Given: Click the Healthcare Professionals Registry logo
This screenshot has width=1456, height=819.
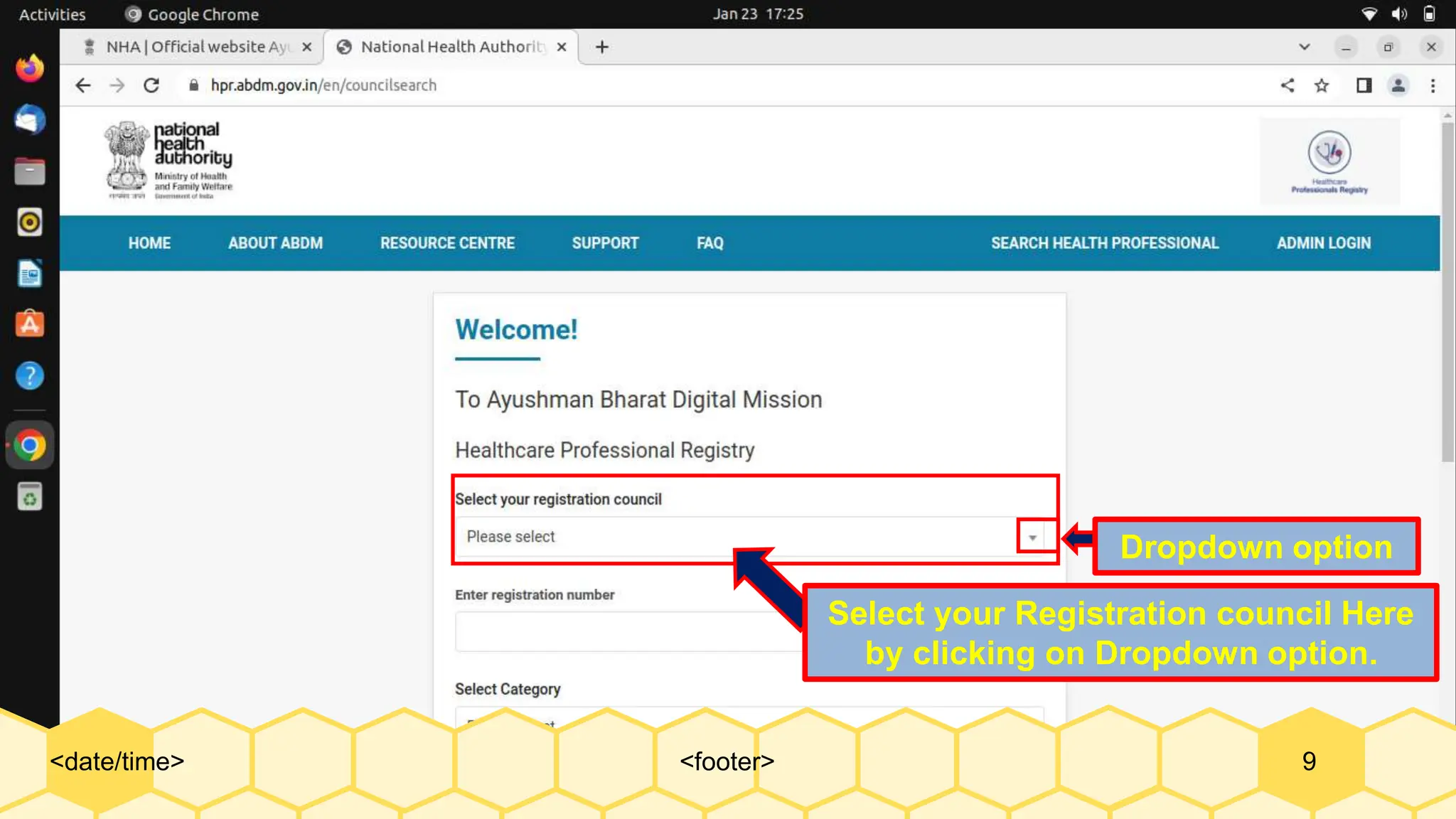Looking at the screenshot, I should tap(1329, 162).
